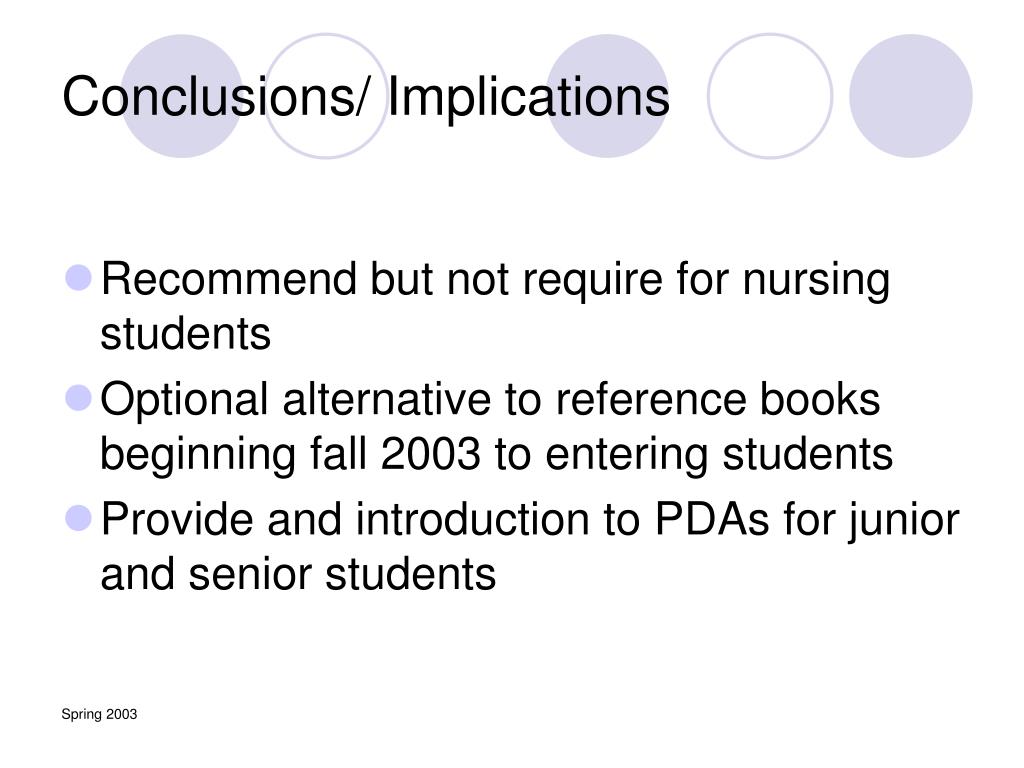Screen dimensions: 1024x768
Task: Click the word 'PDAs' in the third bullet
Action: pyautogui.click(x=712, y=519)
